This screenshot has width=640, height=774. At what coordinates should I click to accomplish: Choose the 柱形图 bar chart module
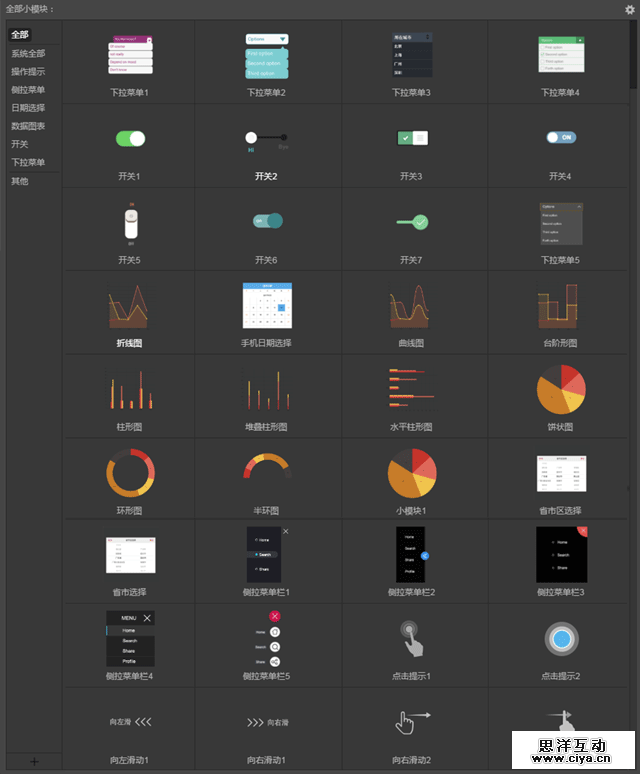pyautogui.click(x=130, y=390)
